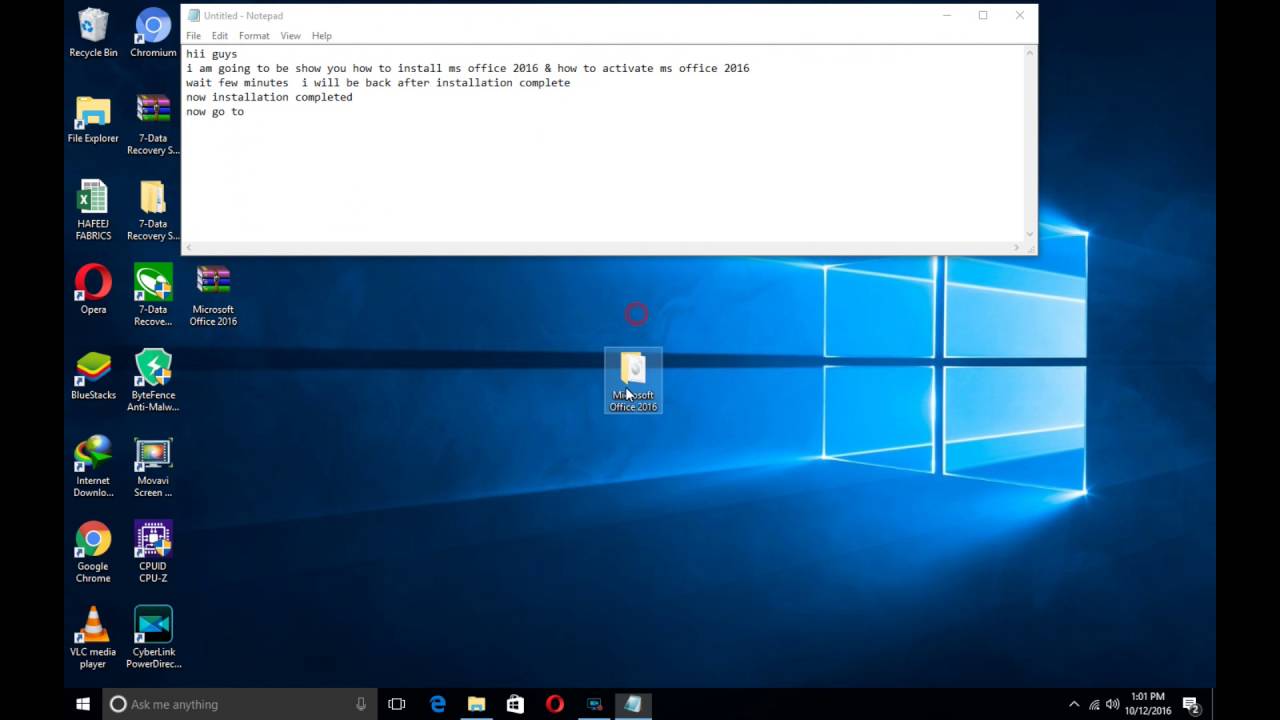This screenshot has width=1280, height=720.
Task: Select the File Explorer desktop icon
Action: point(93,120)
